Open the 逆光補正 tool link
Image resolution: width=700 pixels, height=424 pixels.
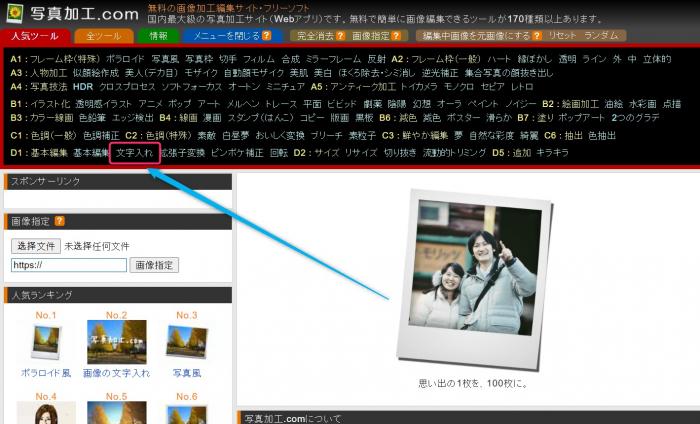tap(440, 73)
